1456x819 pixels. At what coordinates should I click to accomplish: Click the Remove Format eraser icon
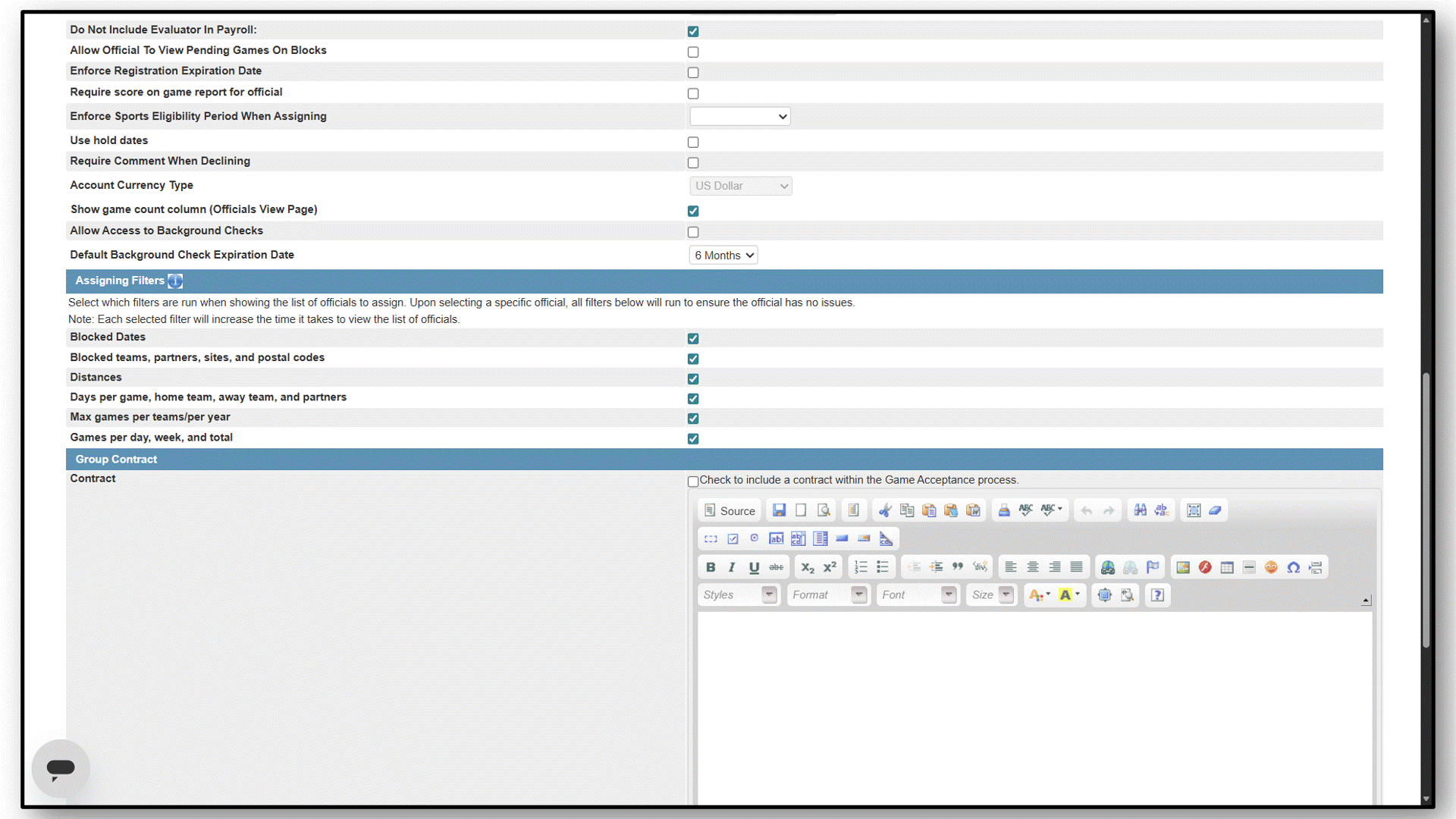point(1216,510)
